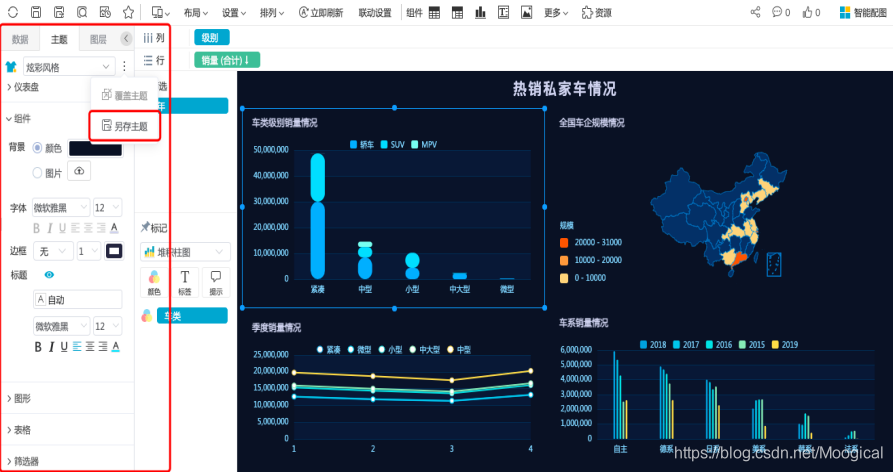This screenshot has height=472, width=893.
Task: Click the upload image cloud button
Action: click(79, 171)
